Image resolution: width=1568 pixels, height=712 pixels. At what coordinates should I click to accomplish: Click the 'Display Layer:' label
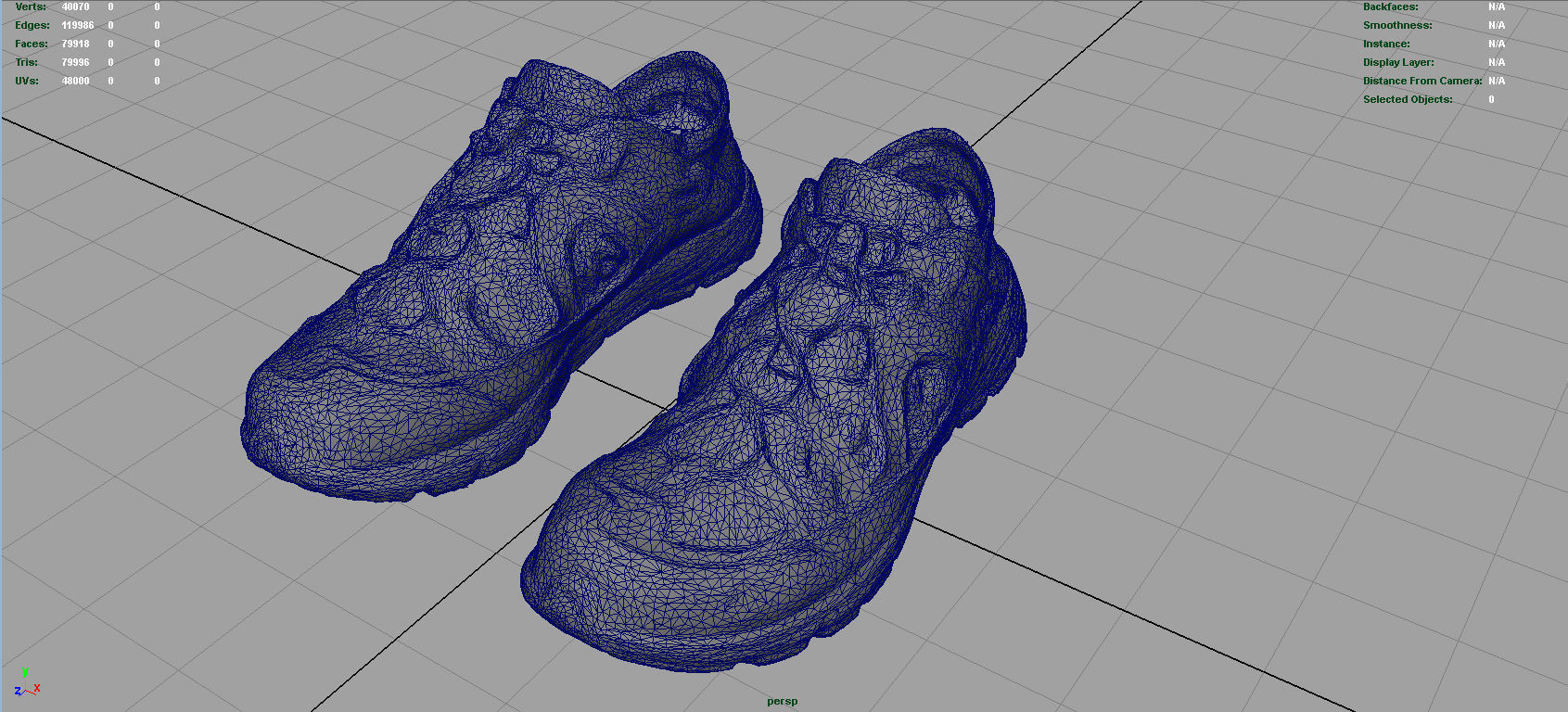pyautogui.click(x=1398, y=62)
